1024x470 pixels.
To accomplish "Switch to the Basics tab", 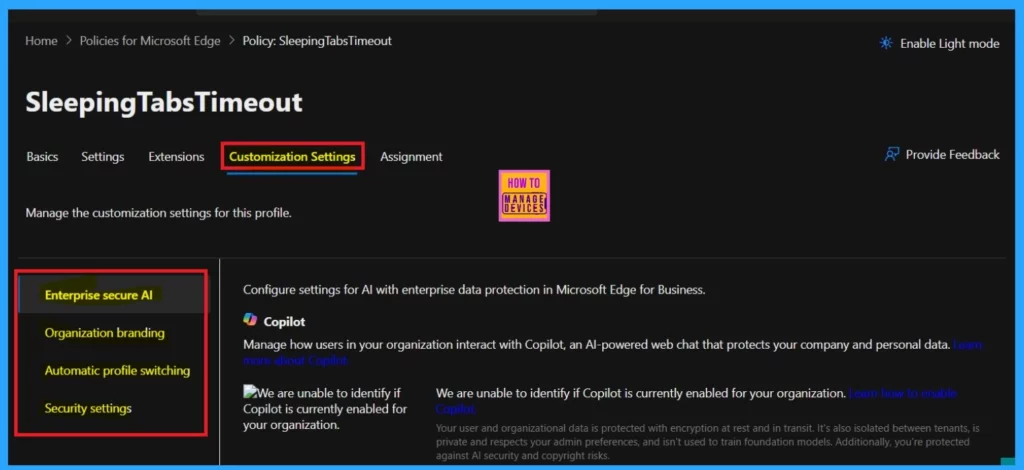I will click(42, 157).
